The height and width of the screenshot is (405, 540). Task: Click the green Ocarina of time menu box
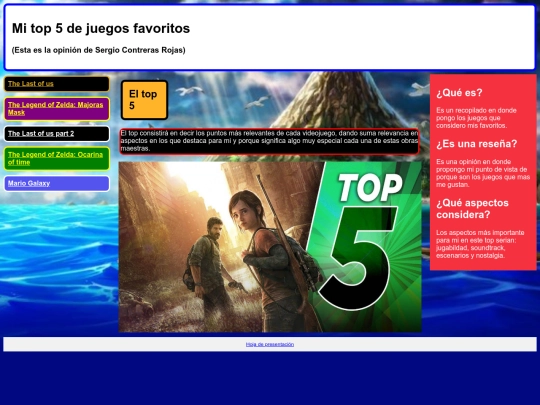point(57,158)
